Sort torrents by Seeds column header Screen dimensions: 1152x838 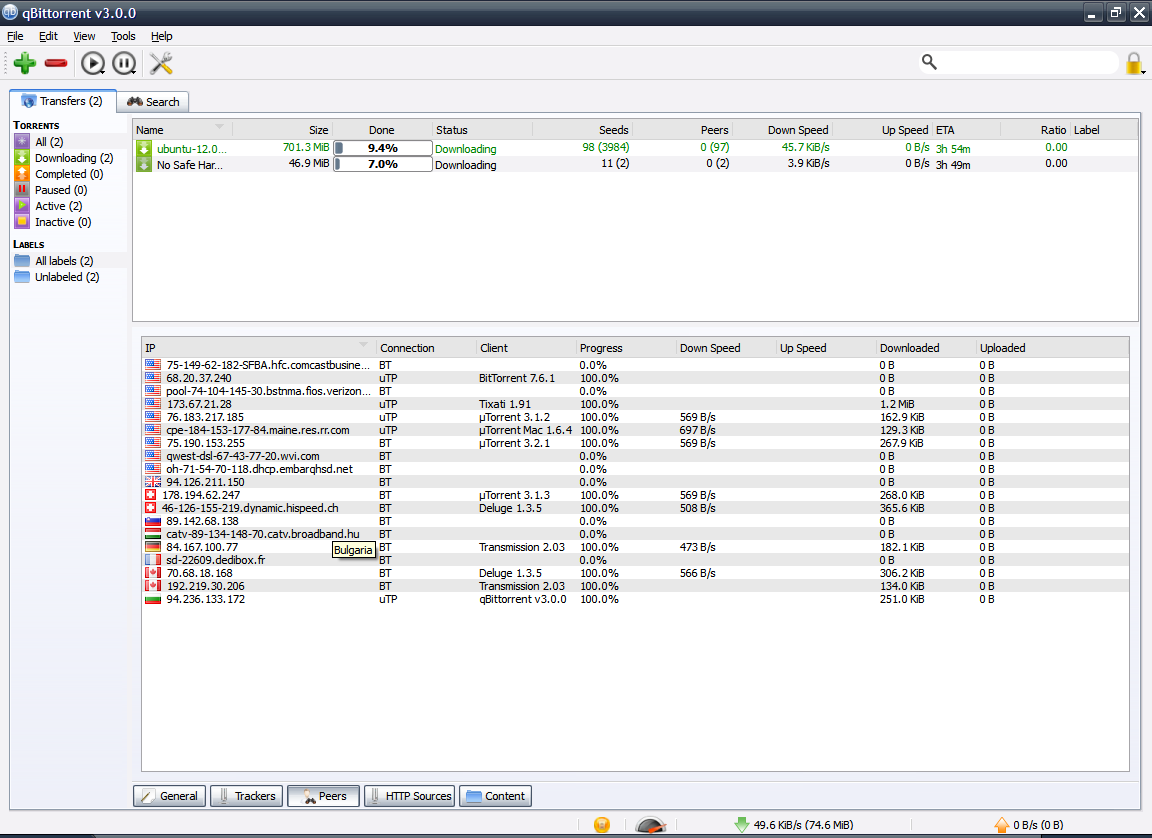pos(583,130)
